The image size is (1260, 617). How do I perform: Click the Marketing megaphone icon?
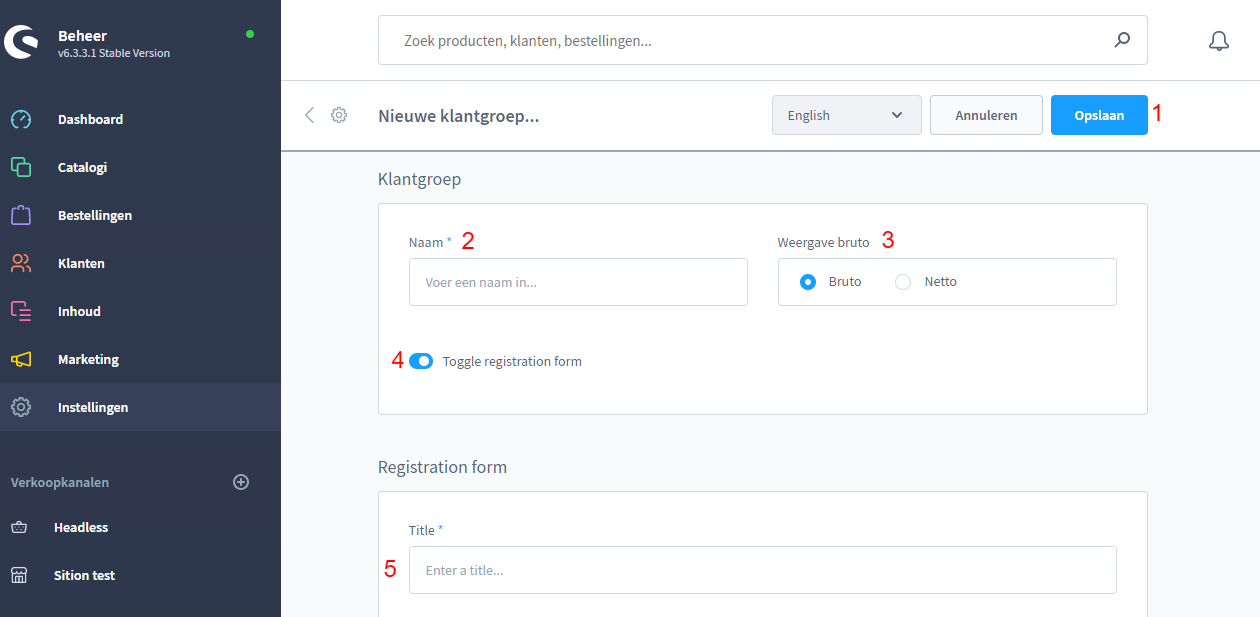(21, 359)
